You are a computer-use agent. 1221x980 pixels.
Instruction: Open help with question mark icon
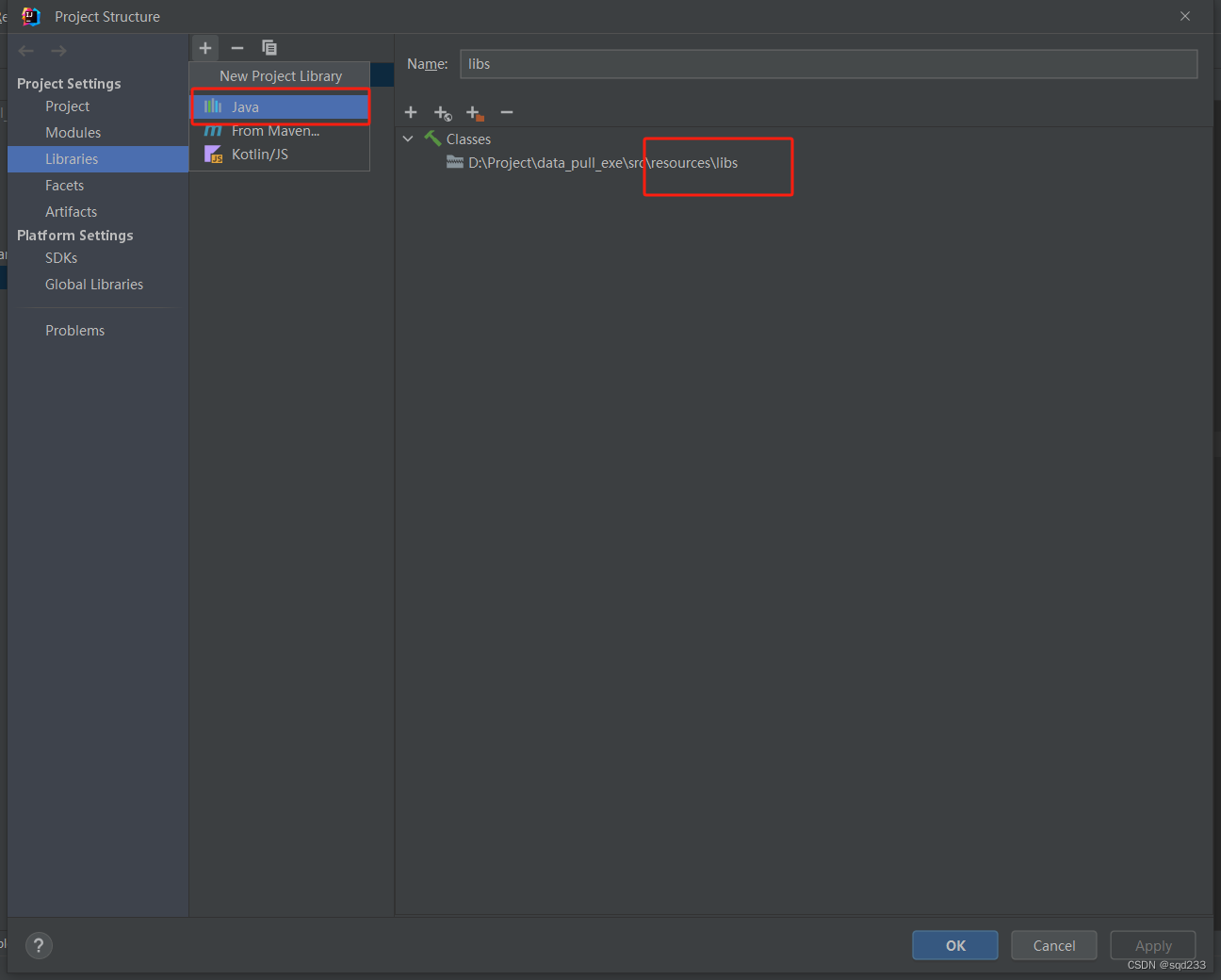pyautogui.click(x=39, y=945)
